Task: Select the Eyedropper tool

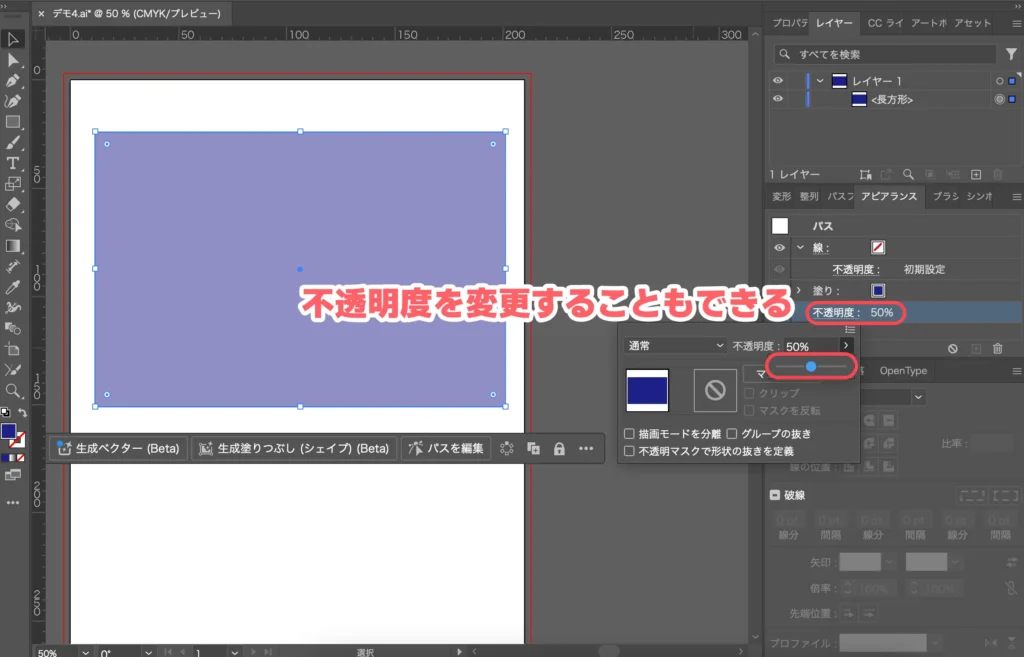Action: pyautogui.click(x=13, y=287)
